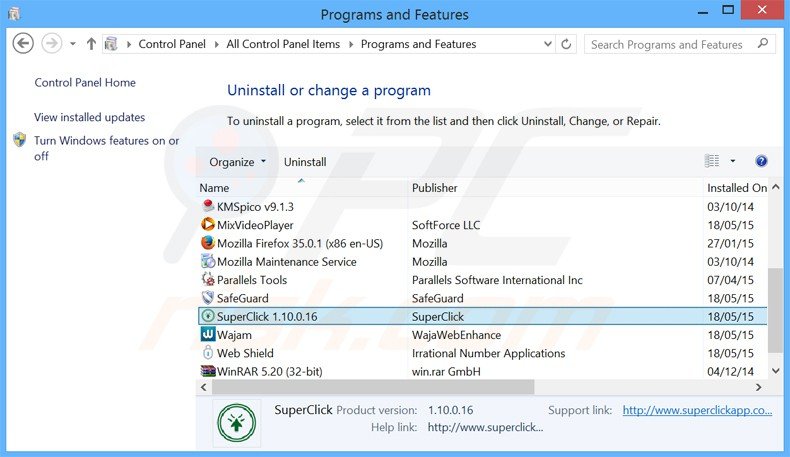Select the SuperClick 1.10.0.16 name
790x457 pixels.
click(267, 316)
